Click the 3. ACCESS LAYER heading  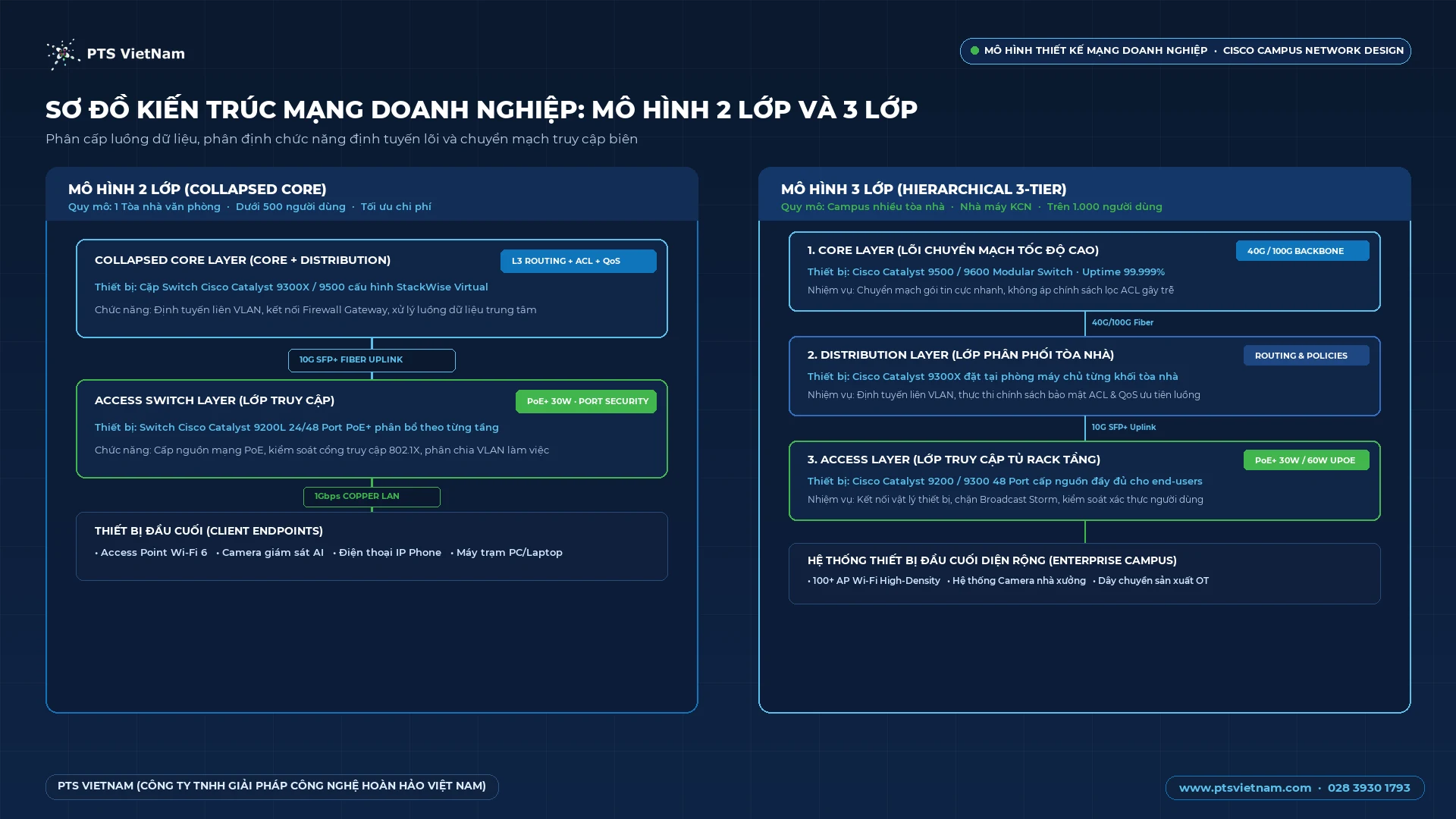pyautogui.click(x=954, y=460)
